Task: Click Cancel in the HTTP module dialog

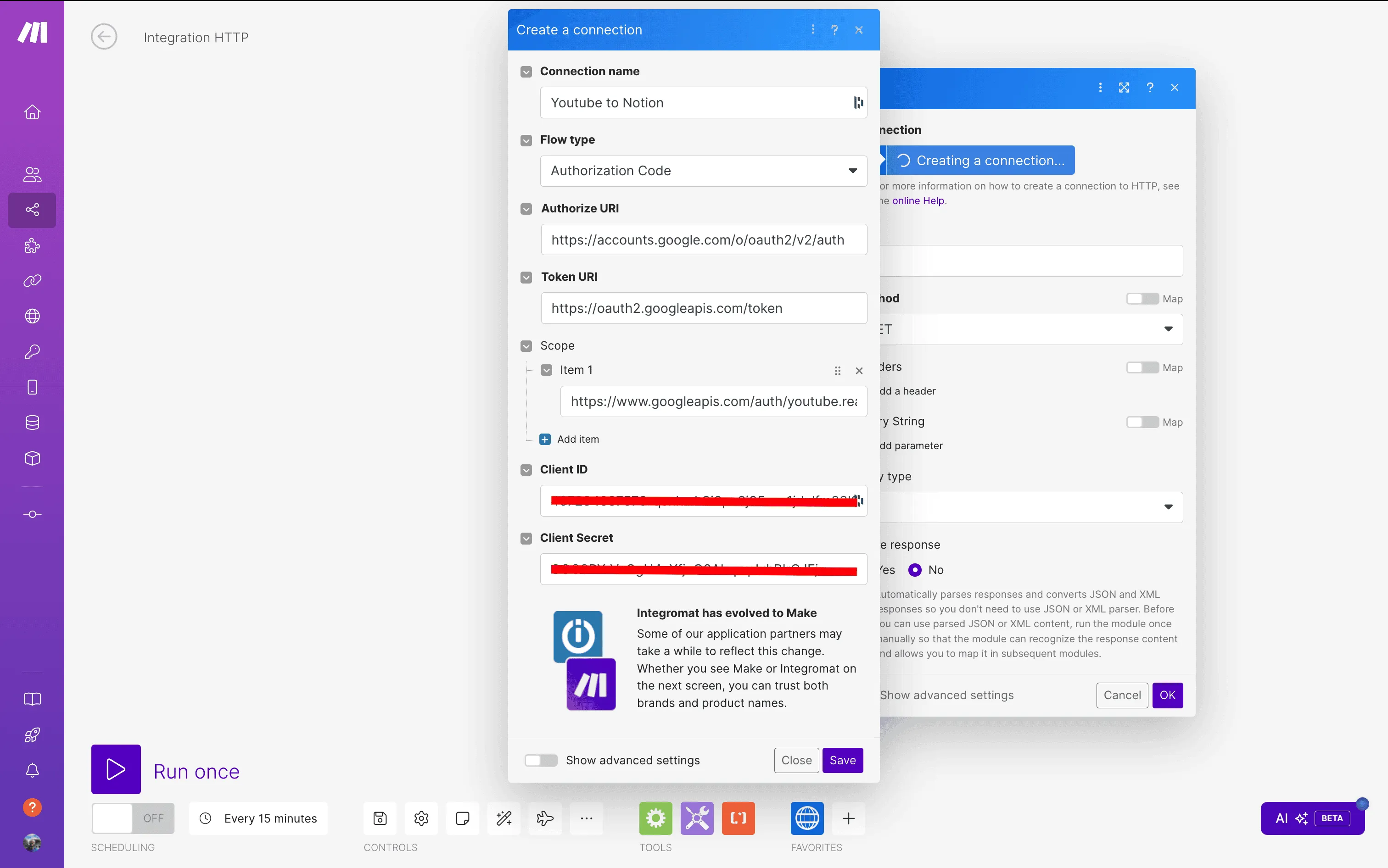Action: pyautogui.click(x=1122, y=695)
